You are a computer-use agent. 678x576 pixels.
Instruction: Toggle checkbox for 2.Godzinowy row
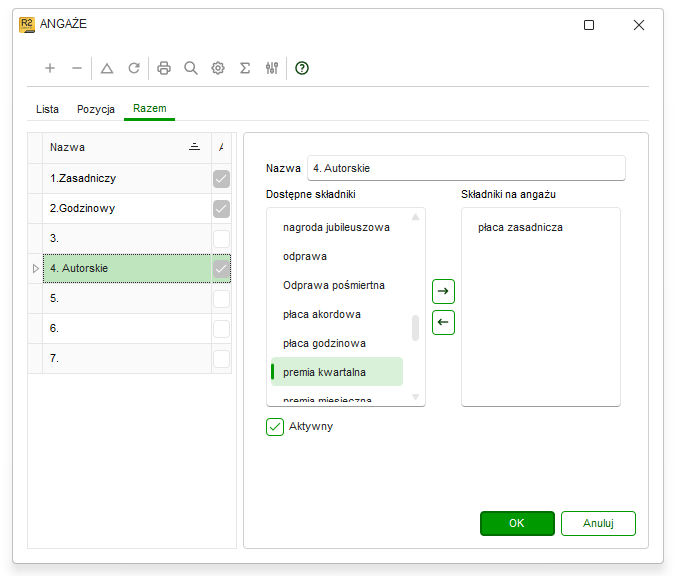tap(221, 209)
